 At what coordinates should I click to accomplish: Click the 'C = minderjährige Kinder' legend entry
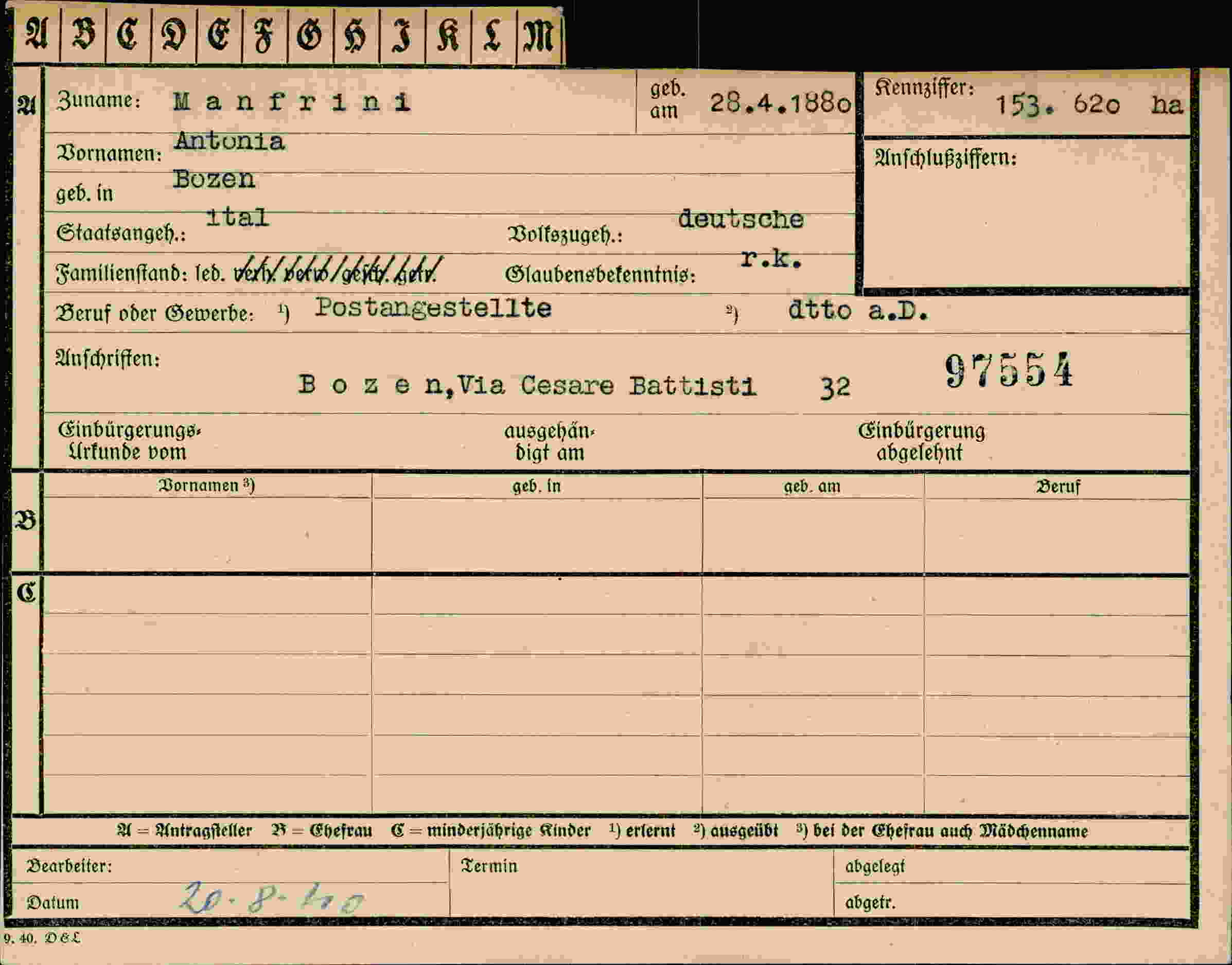(490, 831)
